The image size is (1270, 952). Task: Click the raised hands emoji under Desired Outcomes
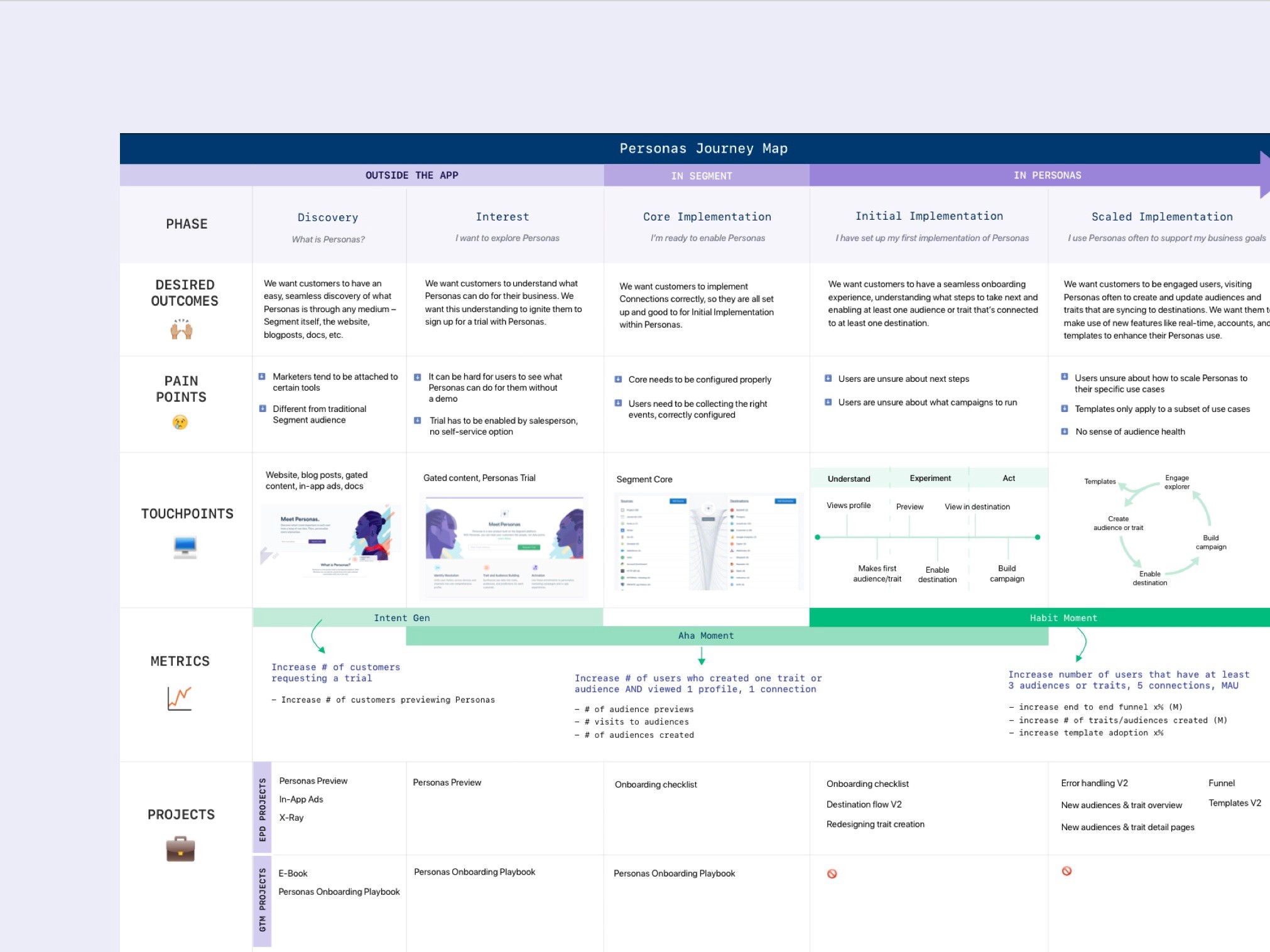tap(182, 329)
